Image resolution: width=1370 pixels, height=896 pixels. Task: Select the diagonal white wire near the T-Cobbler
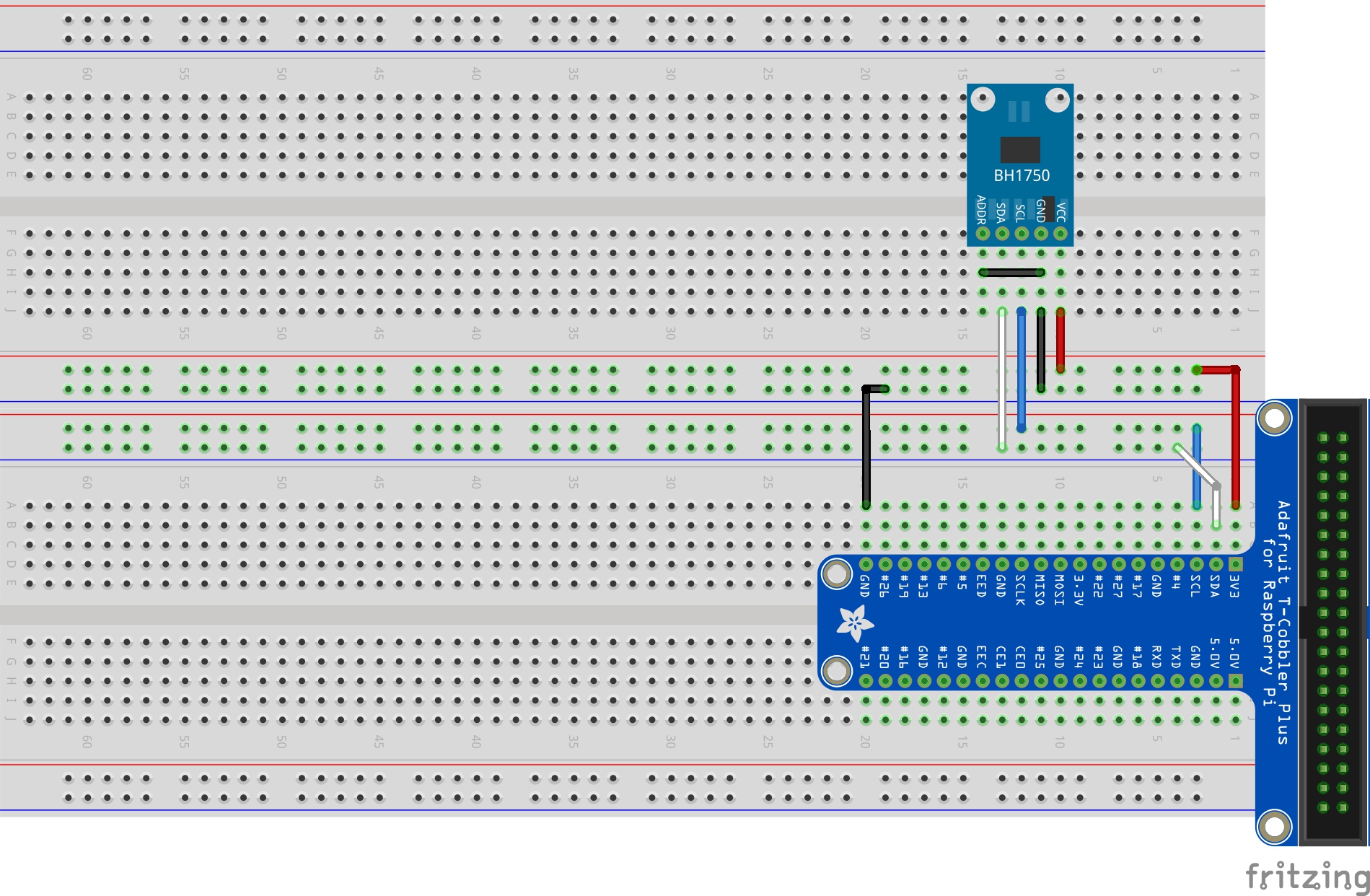tap(1195, 467)
